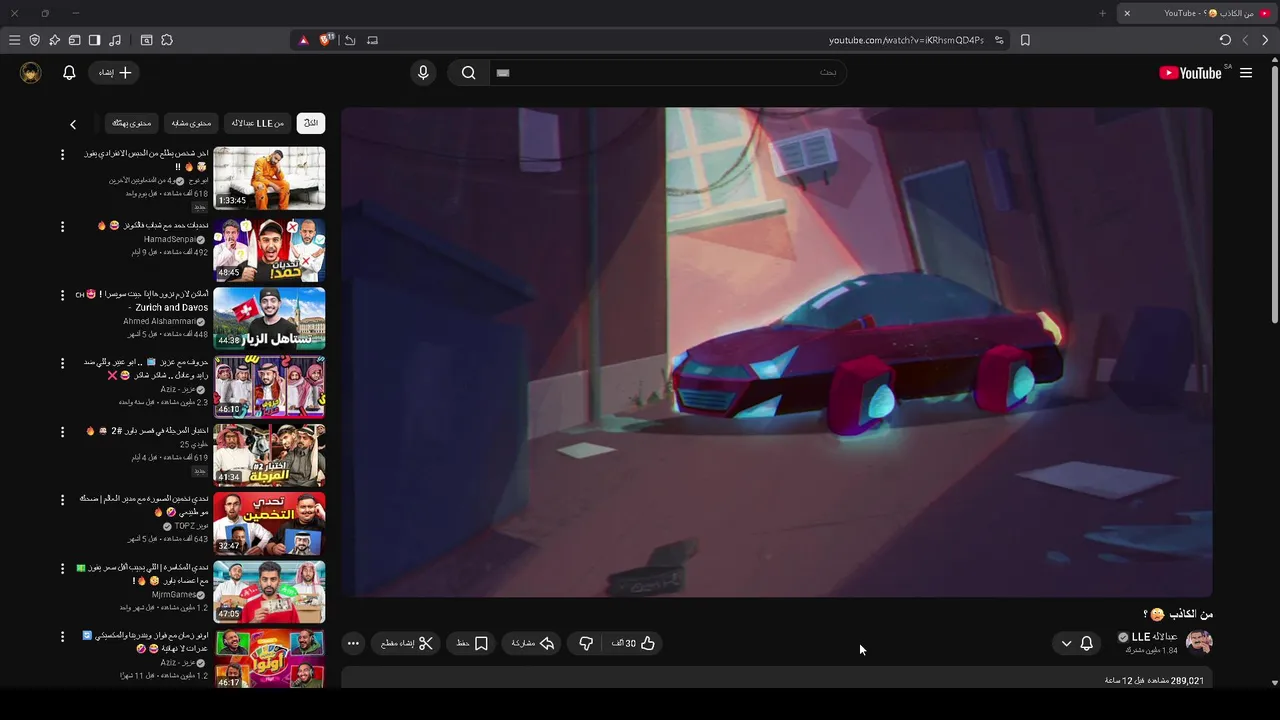Screen dimensions: 1280x720
Task: Click the Brave Rewards triangle icon
Action: pyautogui.click(x=304, y=40)
